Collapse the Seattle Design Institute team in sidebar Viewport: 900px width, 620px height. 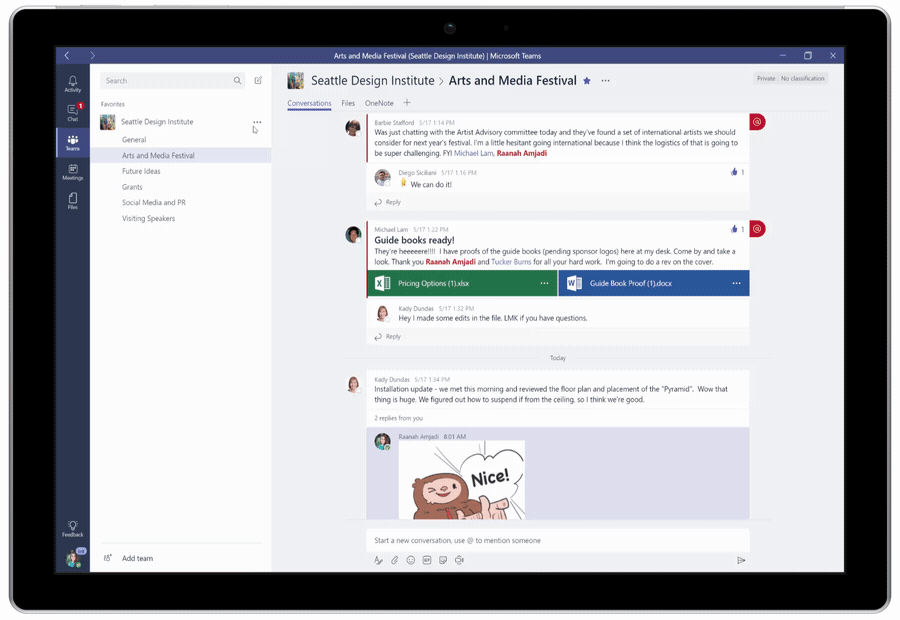[x=157, y=122]
